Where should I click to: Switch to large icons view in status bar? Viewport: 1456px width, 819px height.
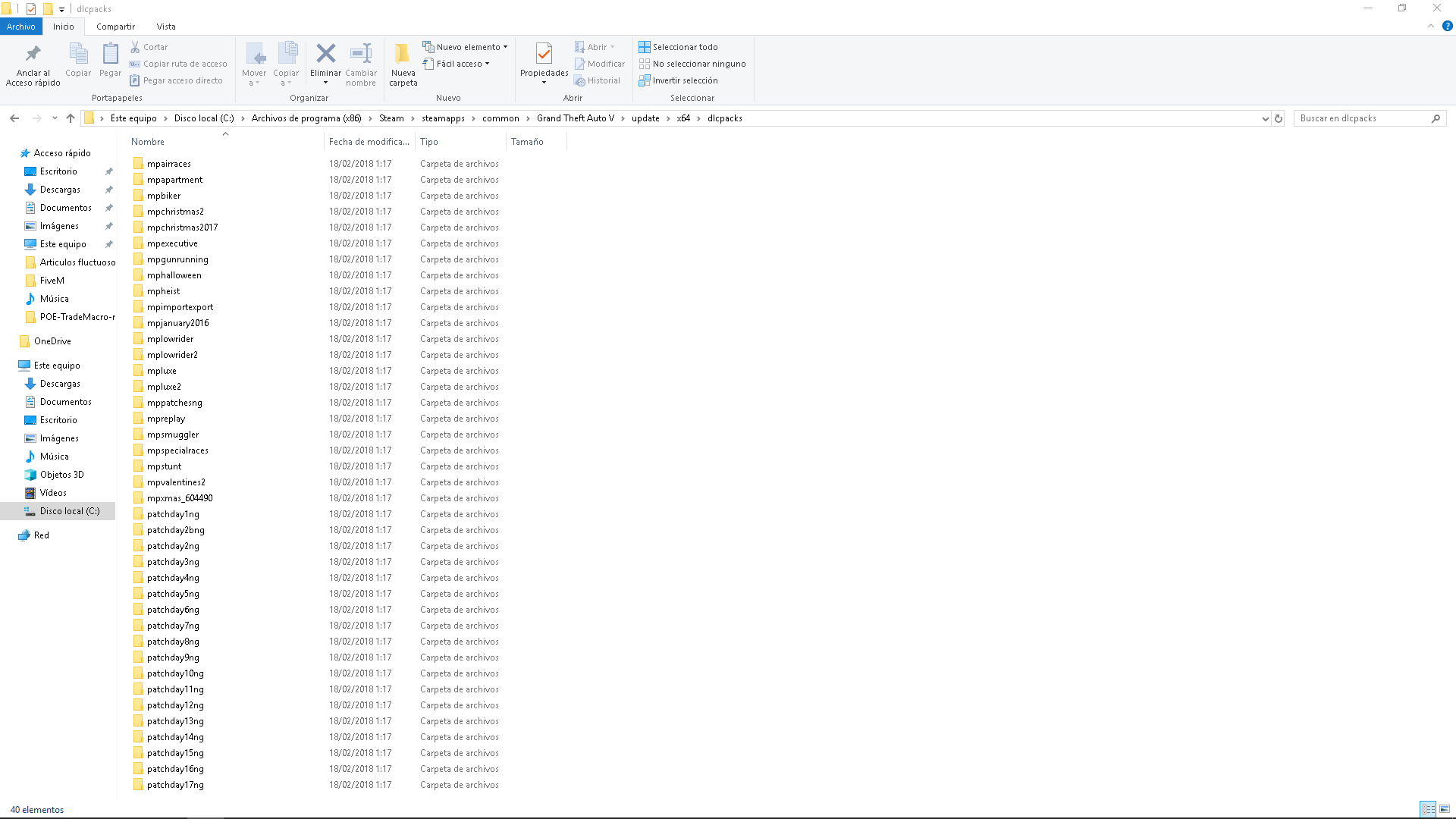[x=1445, y=809]
